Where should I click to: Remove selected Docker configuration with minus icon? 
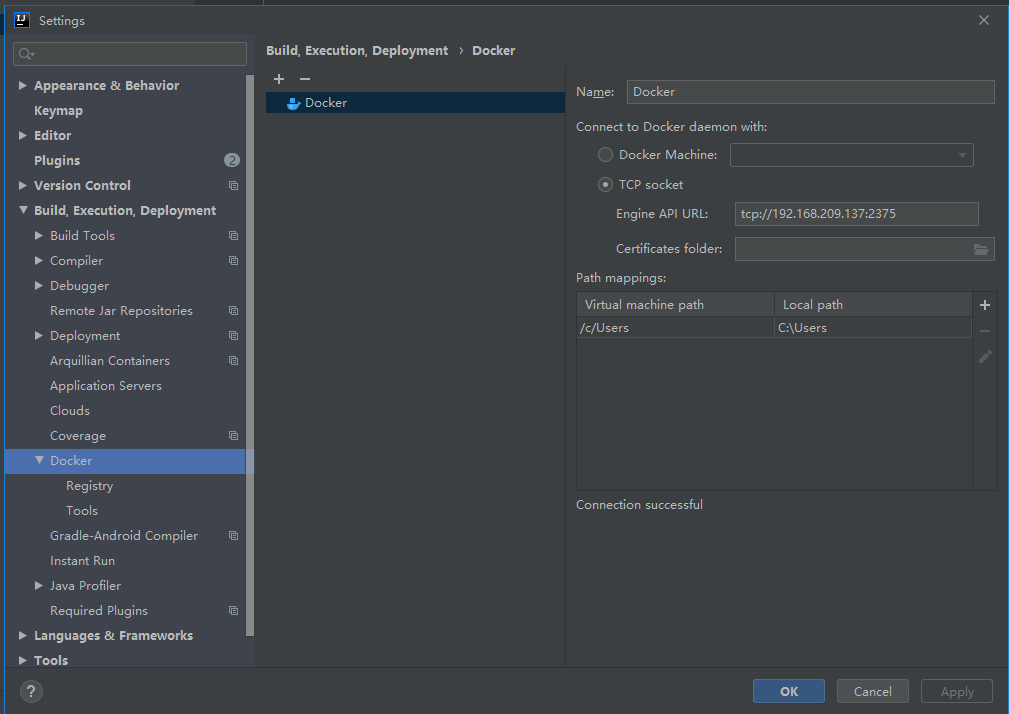click(x=305, y=79)
